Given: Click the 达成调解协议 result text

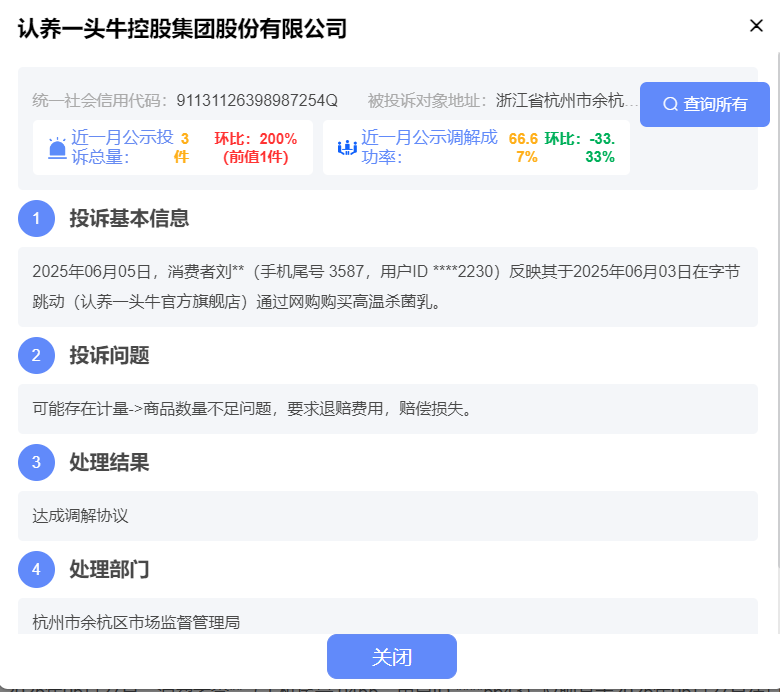Looking at the screenshot, I should (x=81, y=516).
